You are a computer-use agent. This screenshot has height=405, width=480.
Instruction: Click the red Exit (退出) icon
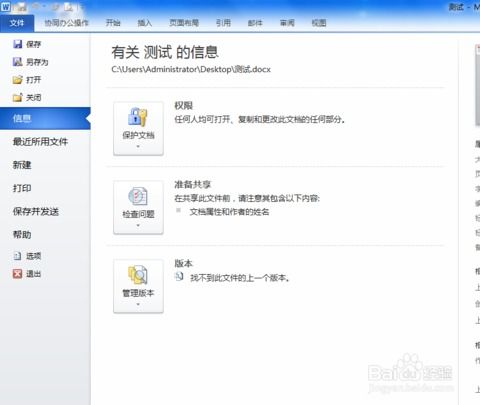click(17, 274)
